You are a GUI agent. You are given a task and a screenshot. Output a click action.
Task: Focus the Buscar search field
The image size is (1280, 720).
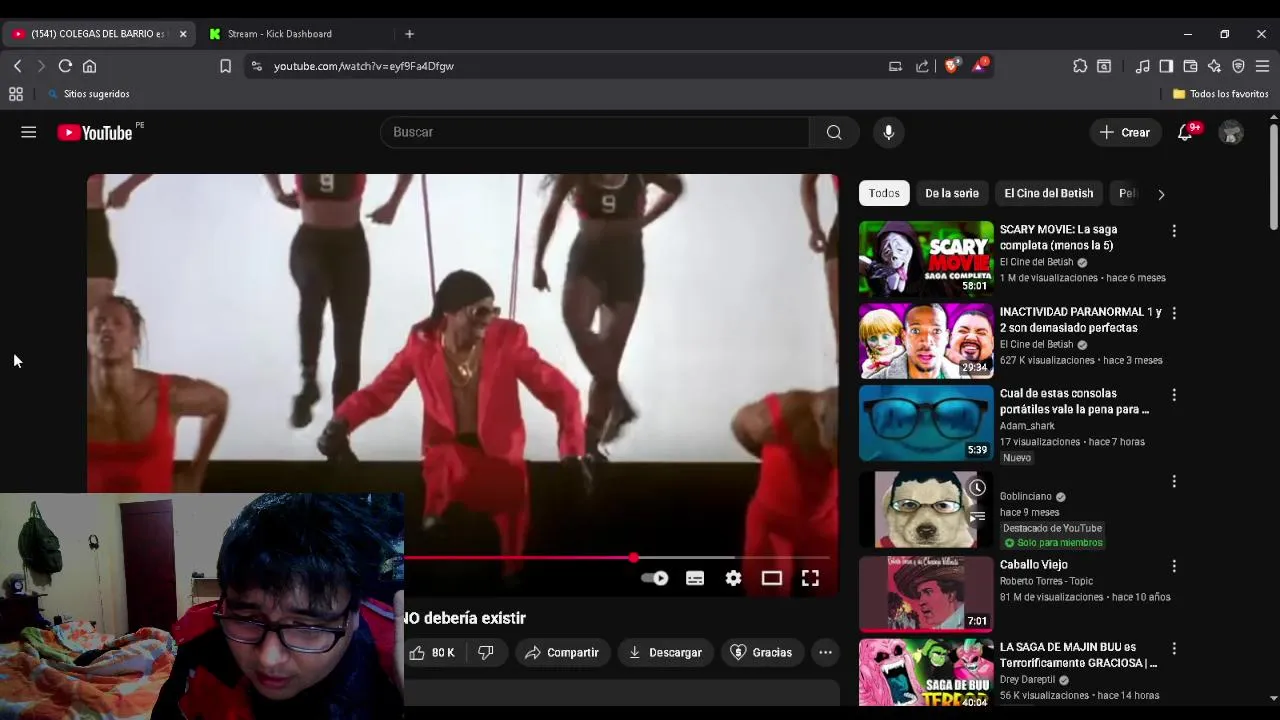[595, 132]
